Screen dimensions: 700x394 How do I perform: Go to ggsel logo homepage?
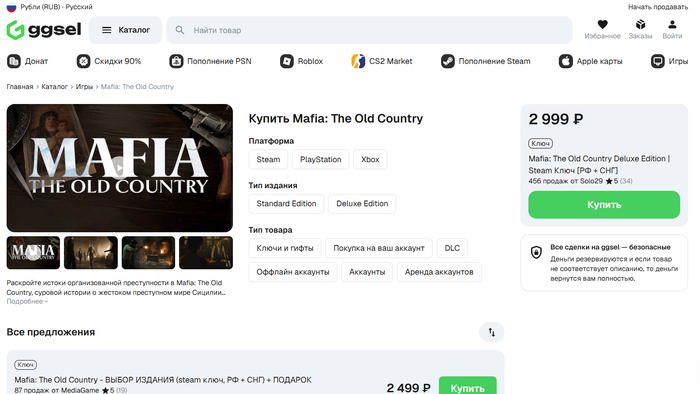tap(44, 30)
